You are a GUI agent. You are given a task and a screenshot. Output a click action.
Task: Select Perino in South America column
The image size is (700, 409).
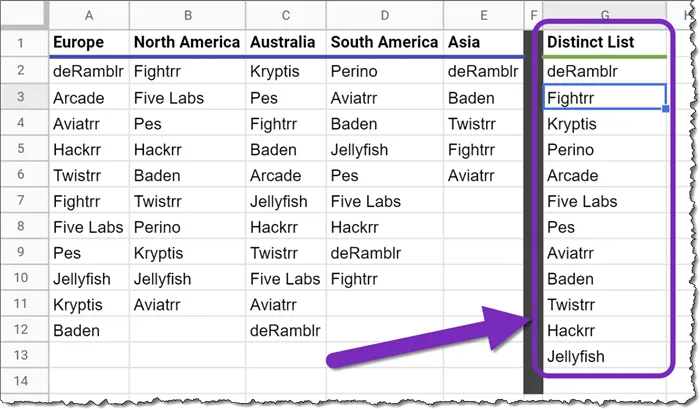pos(384,72)
